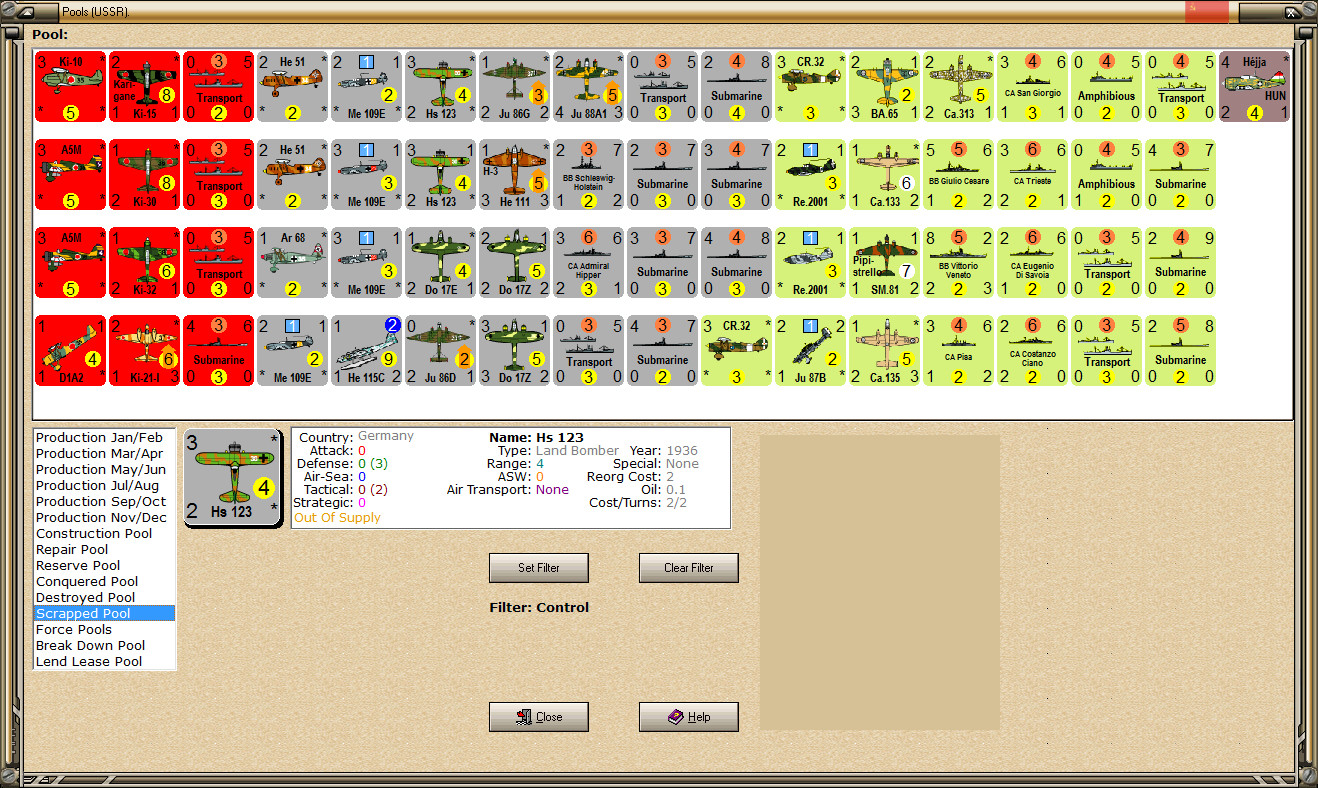Image resolution: width=1318 pixels, height=788 pixels.
Task: Show the Production Jul/Aug pool
Action: pyautogui.click(x=104, y=486)
